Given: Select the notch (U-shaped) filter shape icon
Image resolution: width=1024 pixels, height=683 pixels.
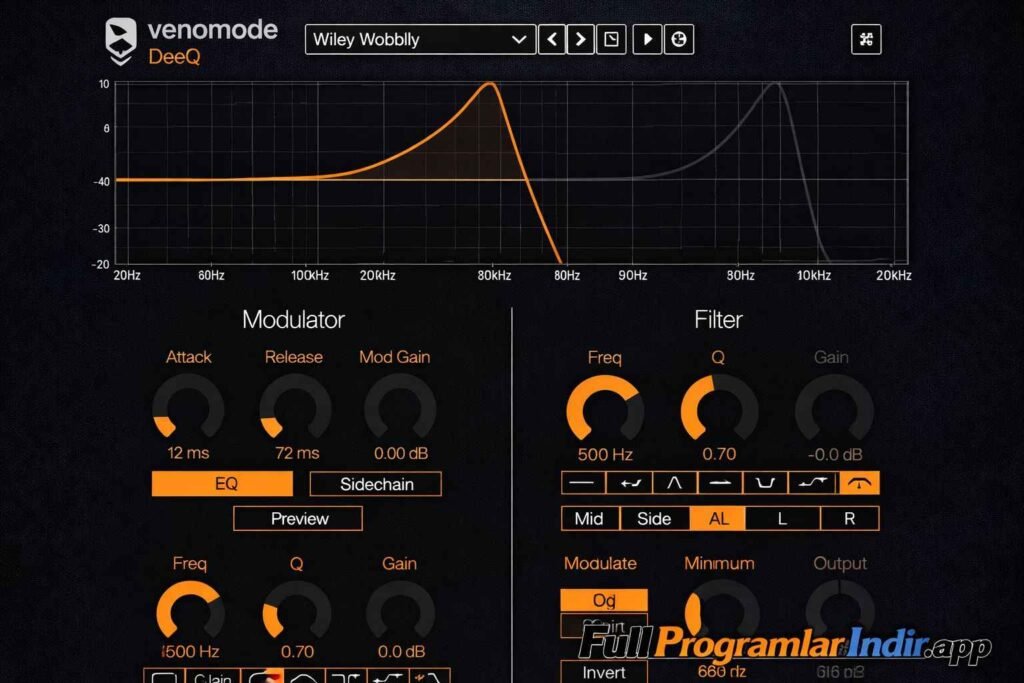Looking at the screenshot, I should coord(767,483).
